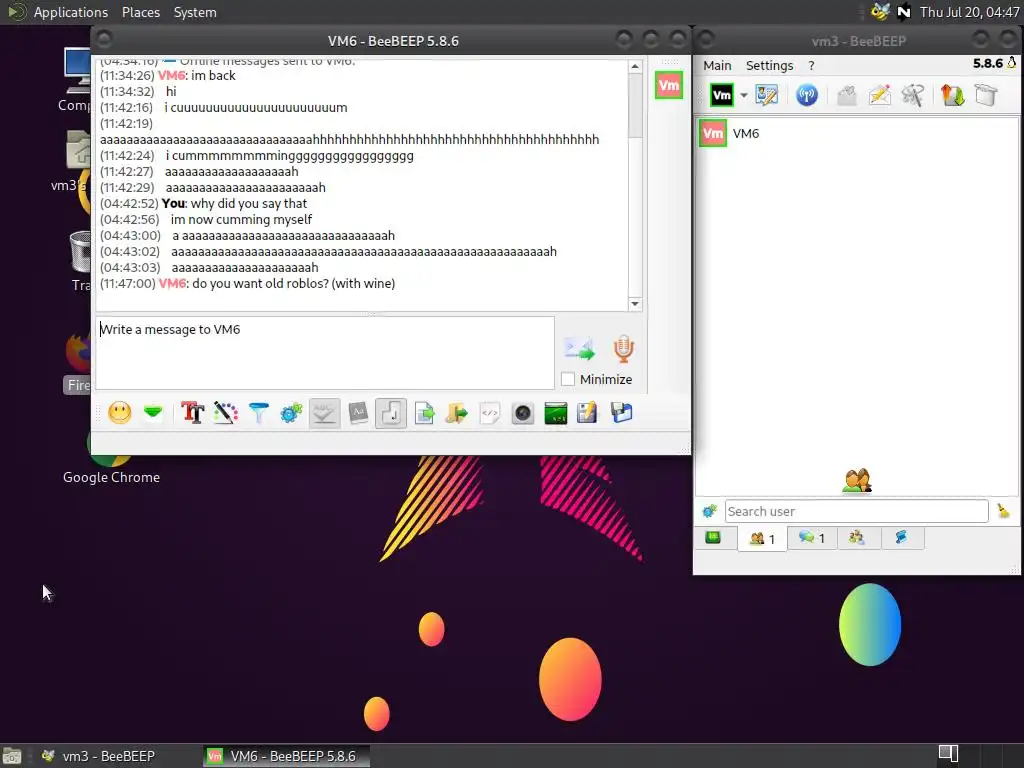Click the show desktop icon in bottom panel
This screenshot has height=768, width=1024.
(12, 756)
